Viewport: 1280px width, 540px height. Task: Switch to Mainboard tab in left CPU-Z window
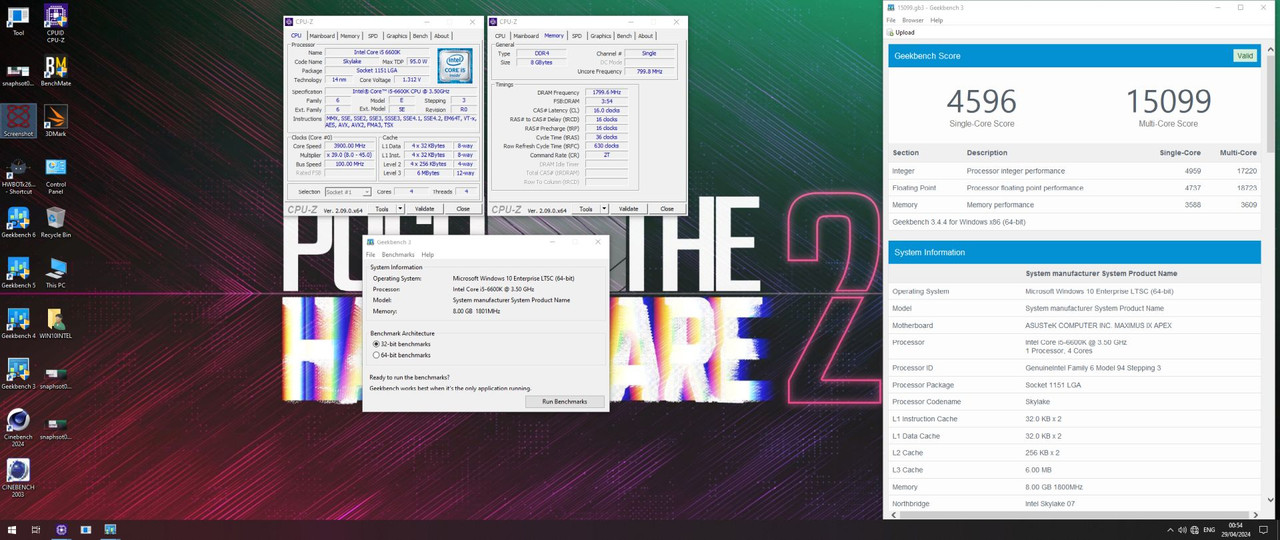(322, 36)
